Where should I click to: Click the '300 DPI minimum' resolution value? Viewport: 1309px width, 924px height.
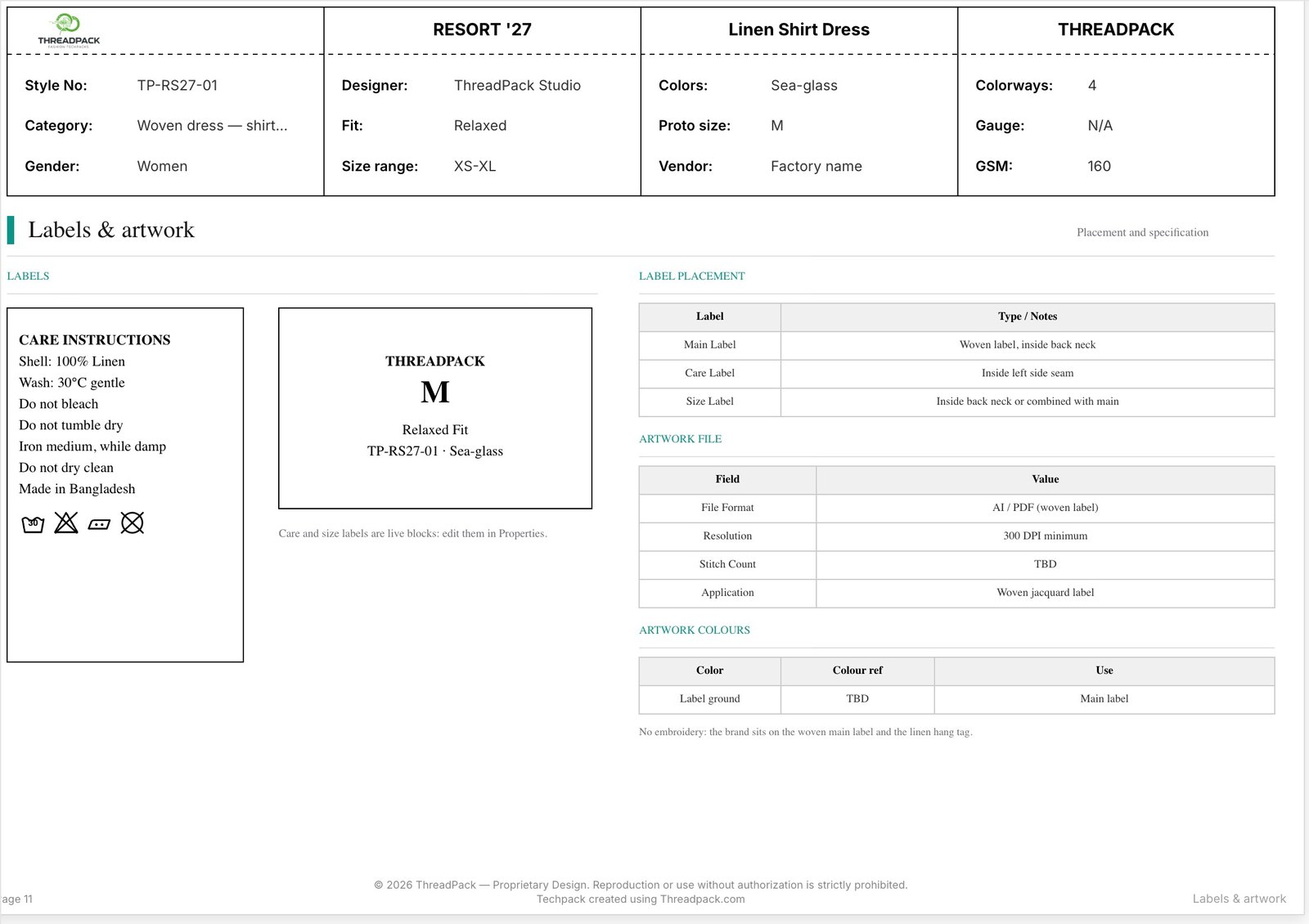pos(1045,536)
